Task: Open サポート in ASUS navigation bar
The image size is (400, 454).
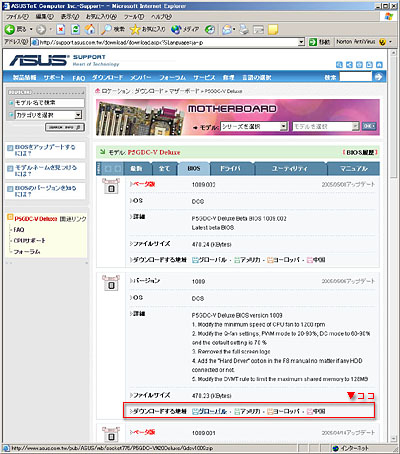Action: (x=54, y=77)
